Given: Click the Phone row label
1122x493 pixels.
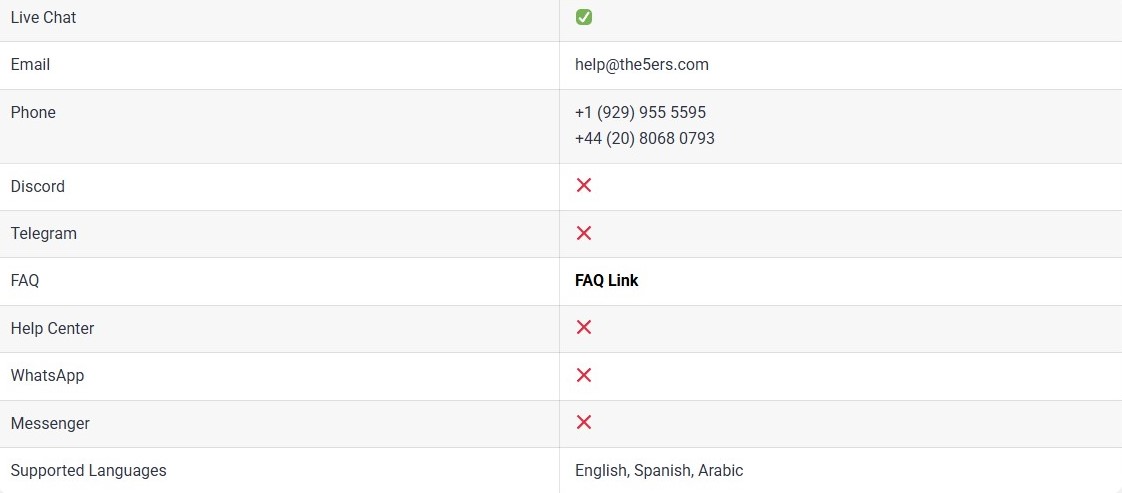Looking at the screenshot, I should [x=33, y=112].
